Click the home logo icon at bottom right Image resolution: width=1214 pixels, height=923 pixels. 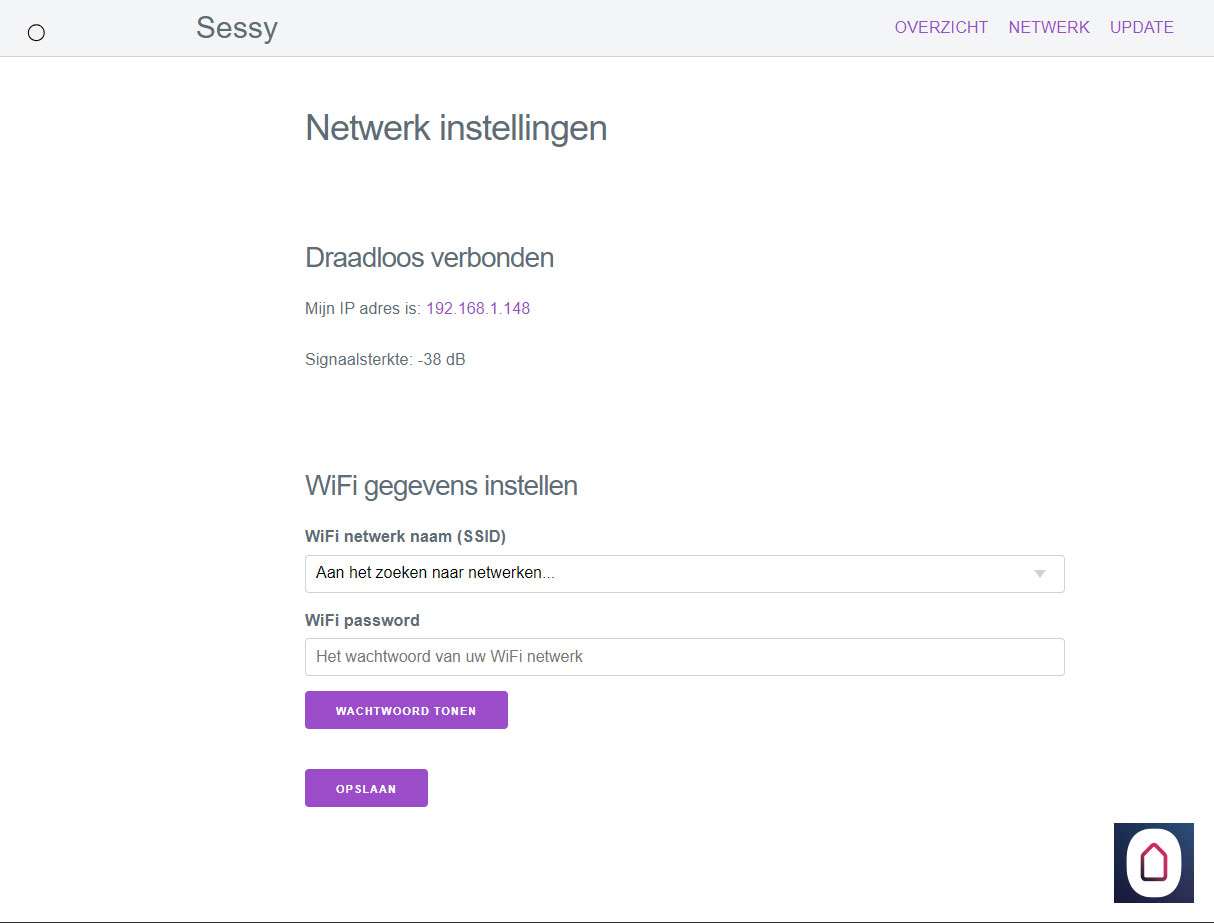pyautogui.click(x=1153, y=862)
